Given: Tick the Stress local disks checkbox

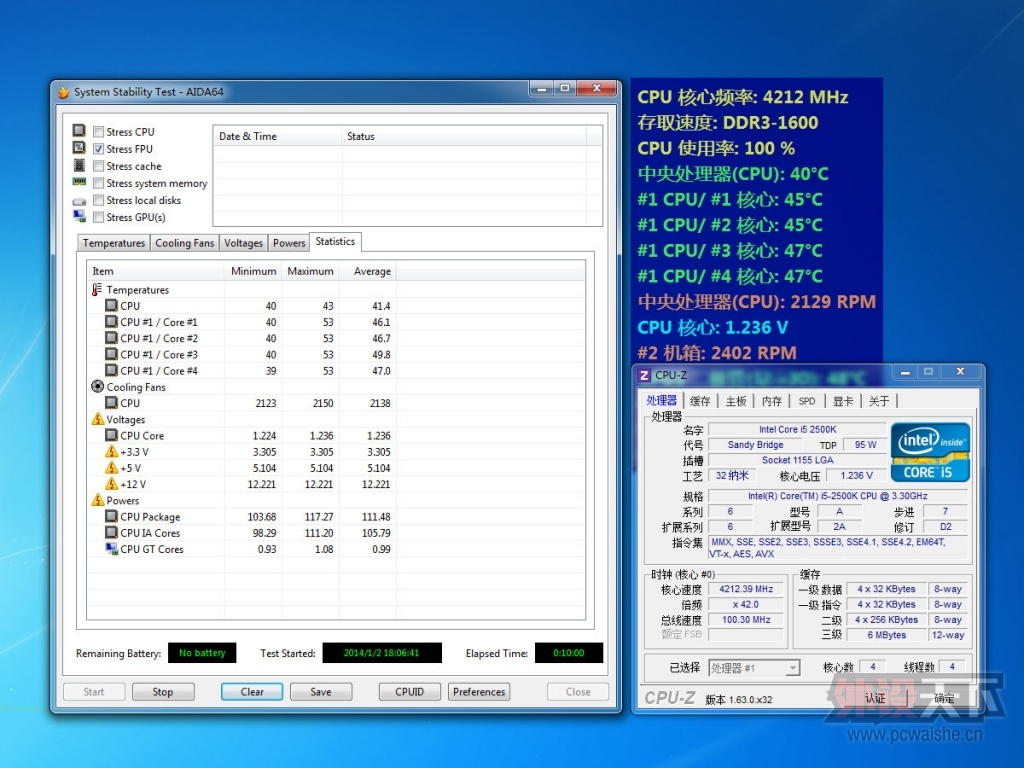Looking at the screenshot, I should 99,200.
